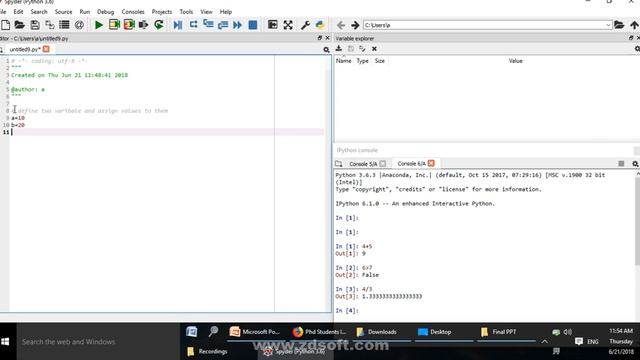640x360 pixels.
Task: Open PYTHONPATH manager Python icon
Action: pyautogui.click(x=320, y=25)
